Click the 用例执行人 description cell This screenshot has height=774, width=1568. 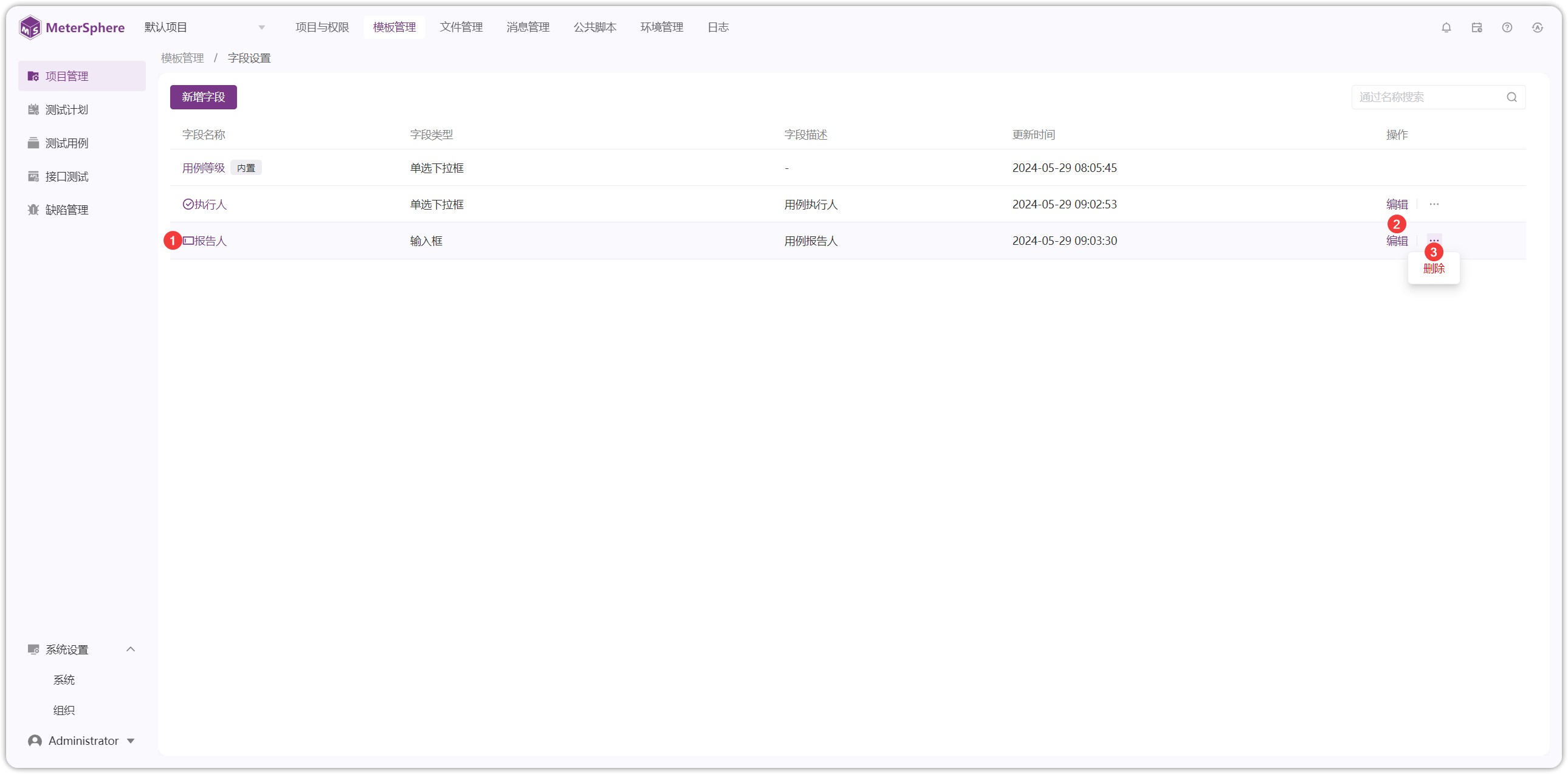coord(811,205)
